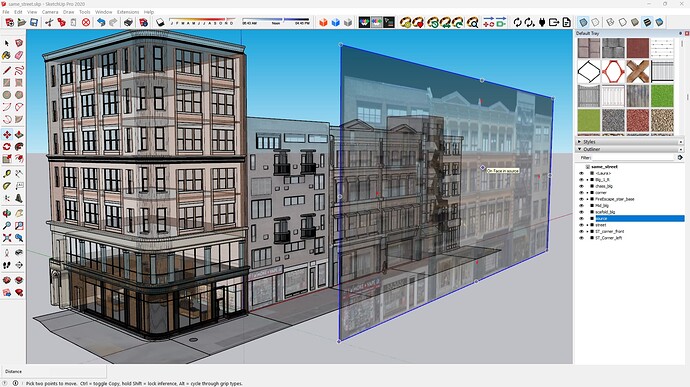Expand the ST_corner_front node
Image resolution: width=690 pixels, height=387 pixels.
[587, 232]
